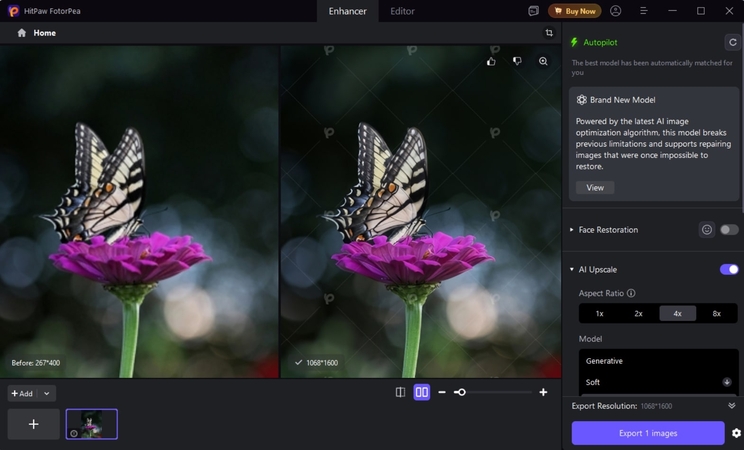The width and height of the screenshot is (744, 450).
Task: Select the butterfly image thumbnail
Action: (92, 424)
